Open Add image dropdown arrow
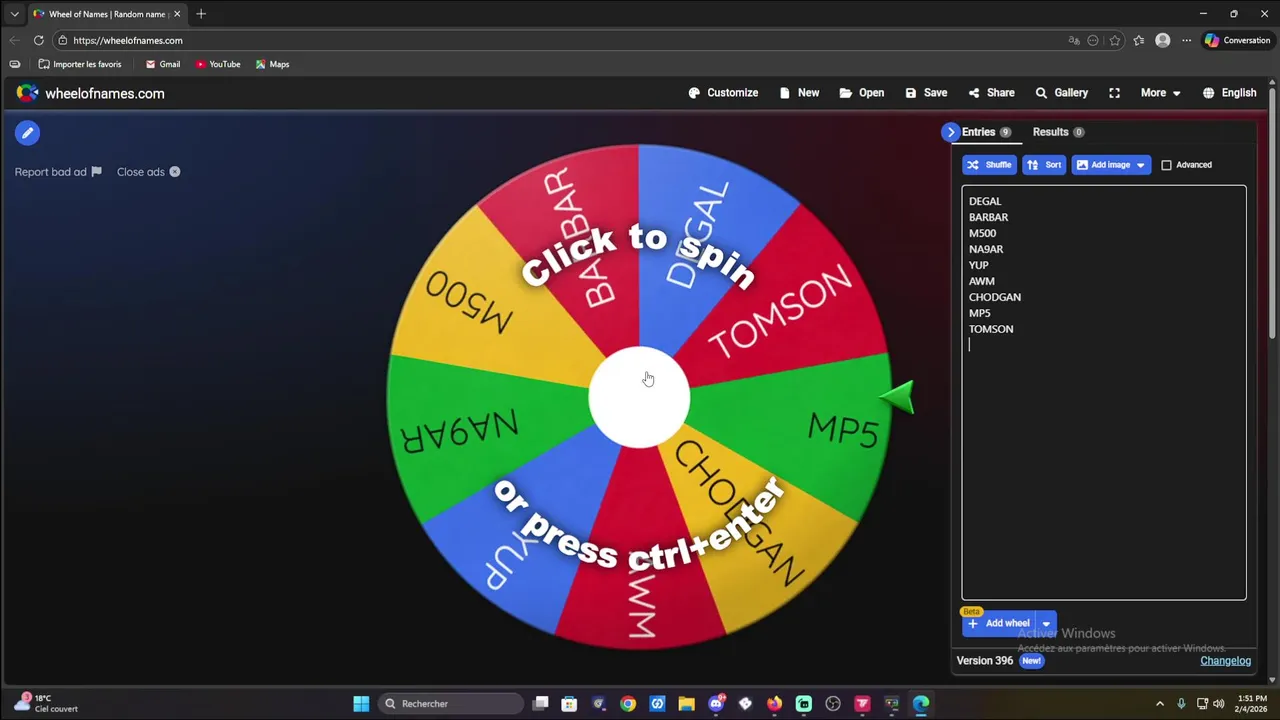Screen dimensions: 1280x720 (1141, 165)
